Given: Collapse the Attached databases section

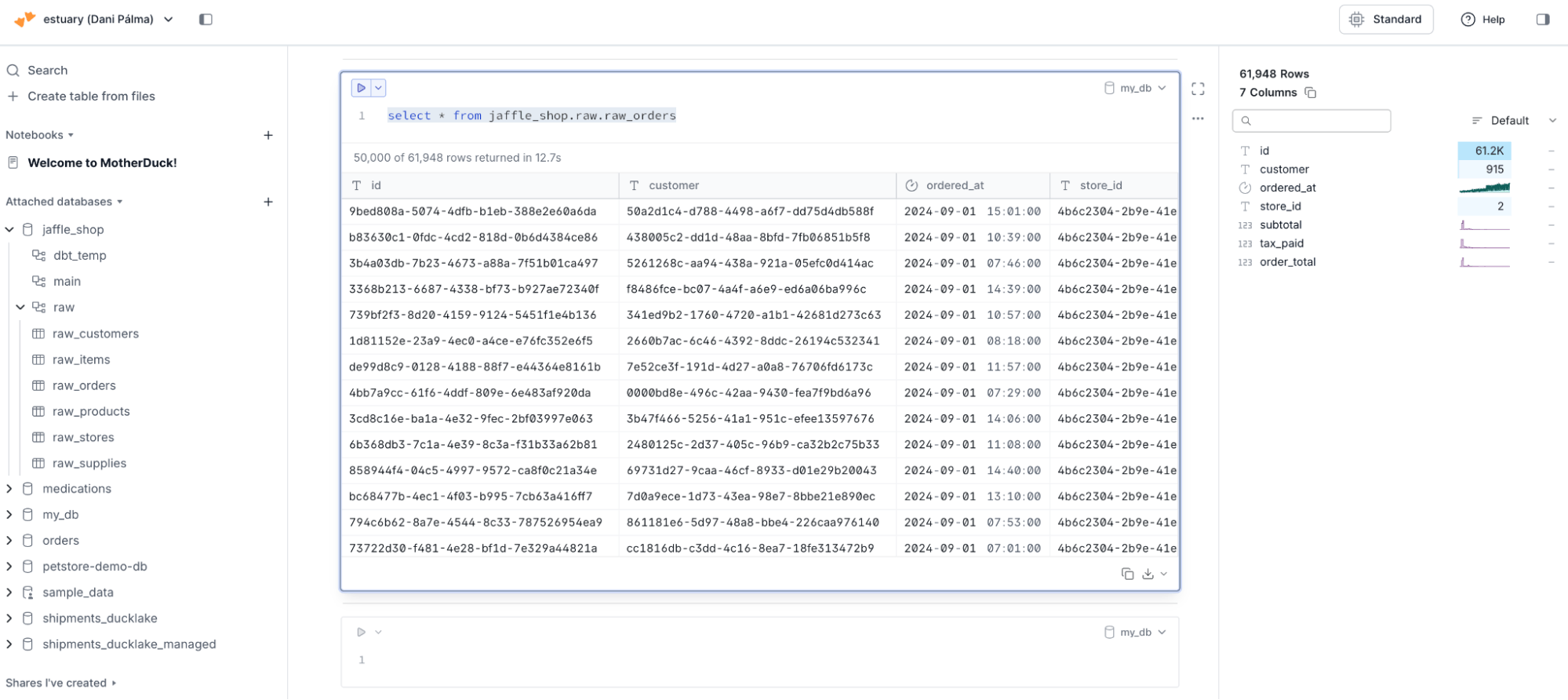Looking at the screenshot, I should [x=64, y=202].
